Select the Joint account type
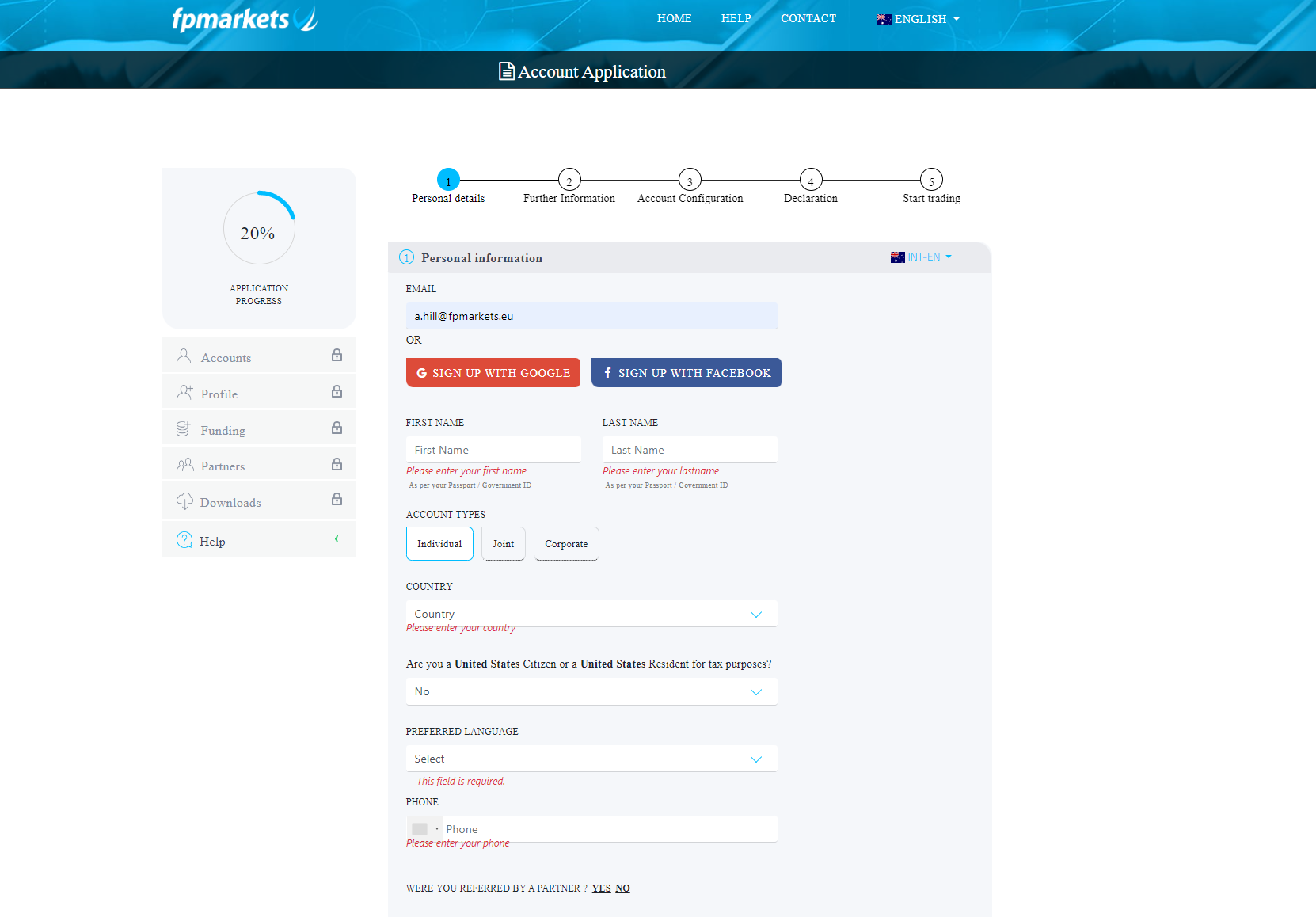 [503, 544]
